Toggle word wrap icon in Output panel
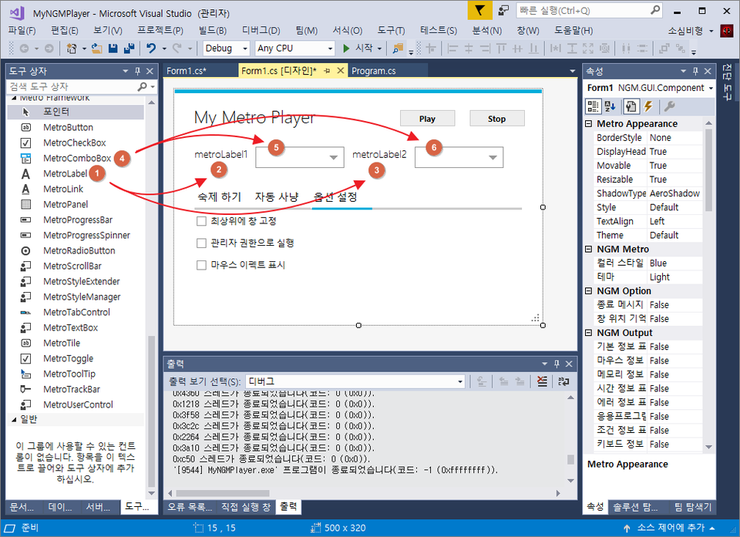The image size is (740, 537). [563, 381]
